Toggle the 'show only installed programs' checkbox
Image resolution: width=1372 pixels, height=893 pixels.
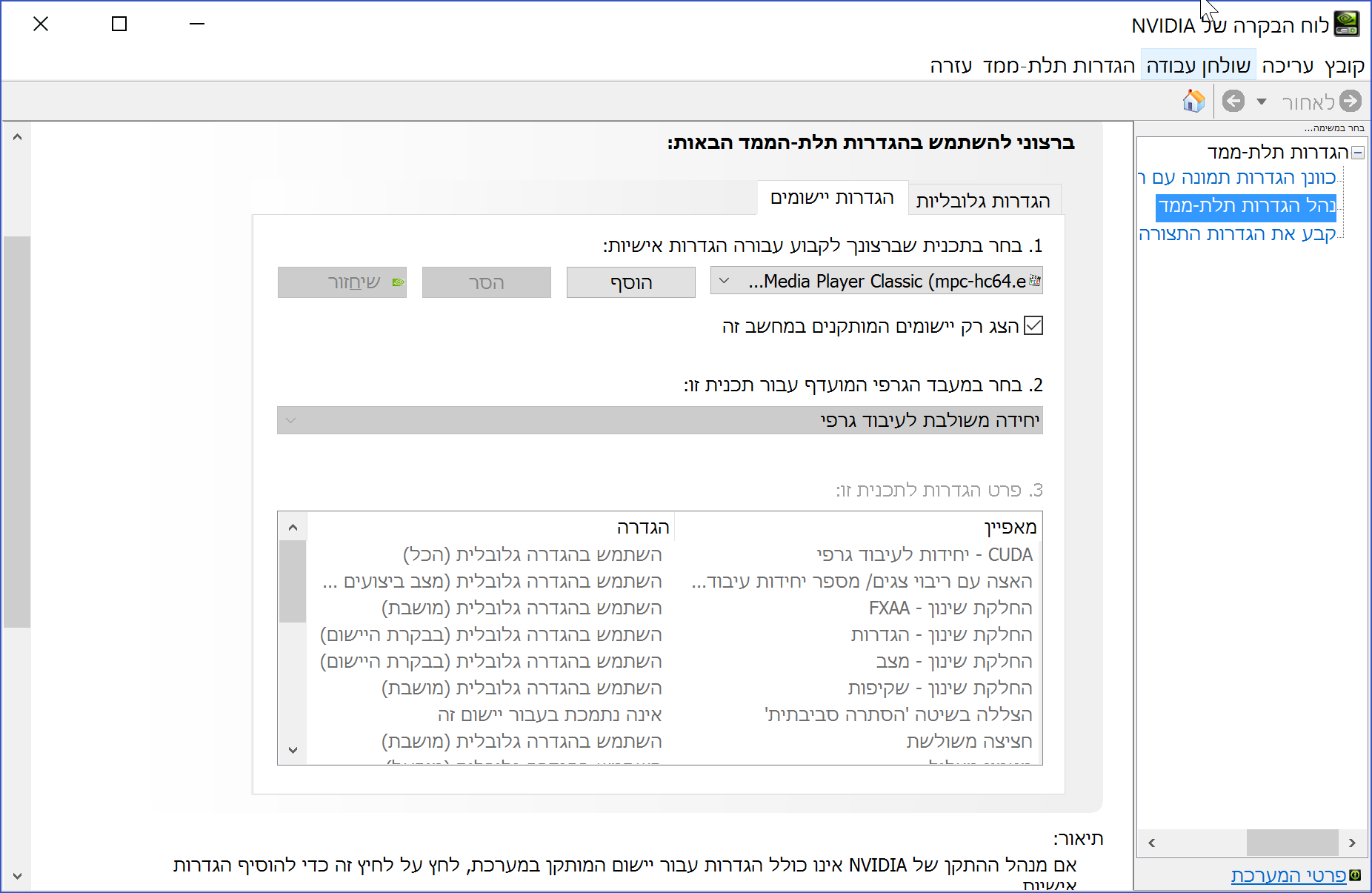(x=1033, y=325)
